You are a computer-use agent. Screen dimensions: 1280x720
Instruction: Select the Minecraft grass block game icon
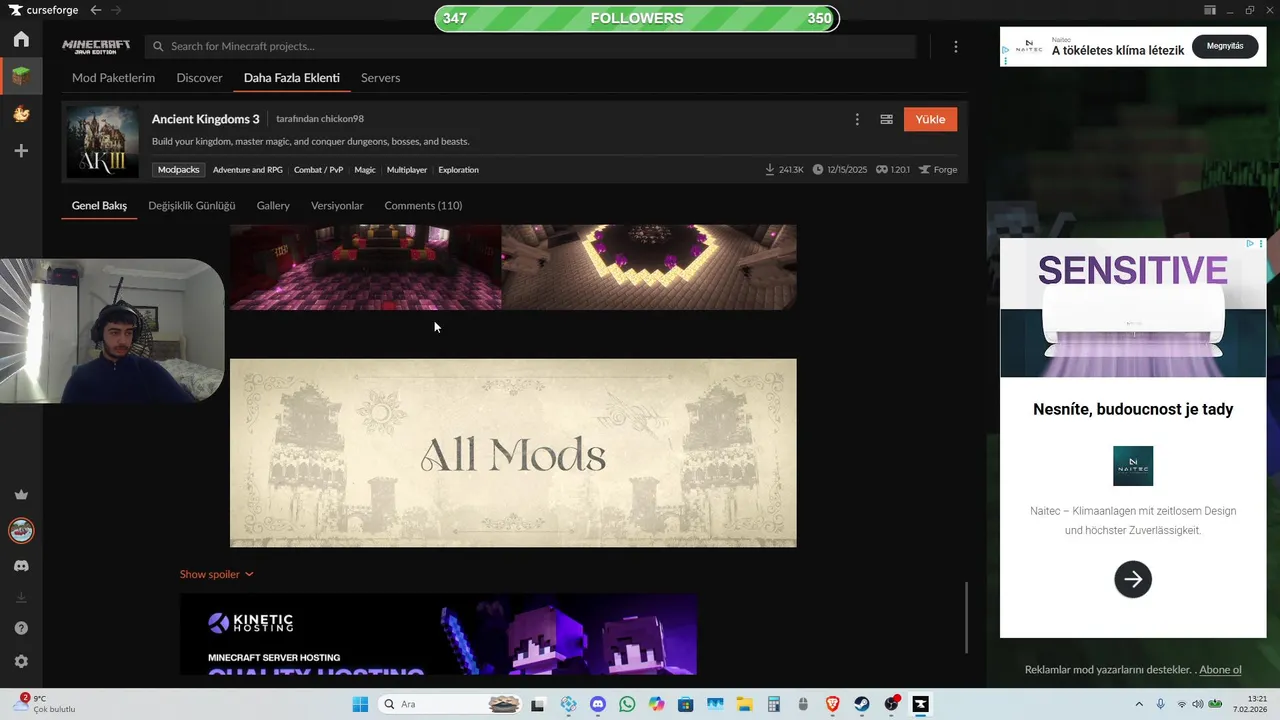coord(21,76)
